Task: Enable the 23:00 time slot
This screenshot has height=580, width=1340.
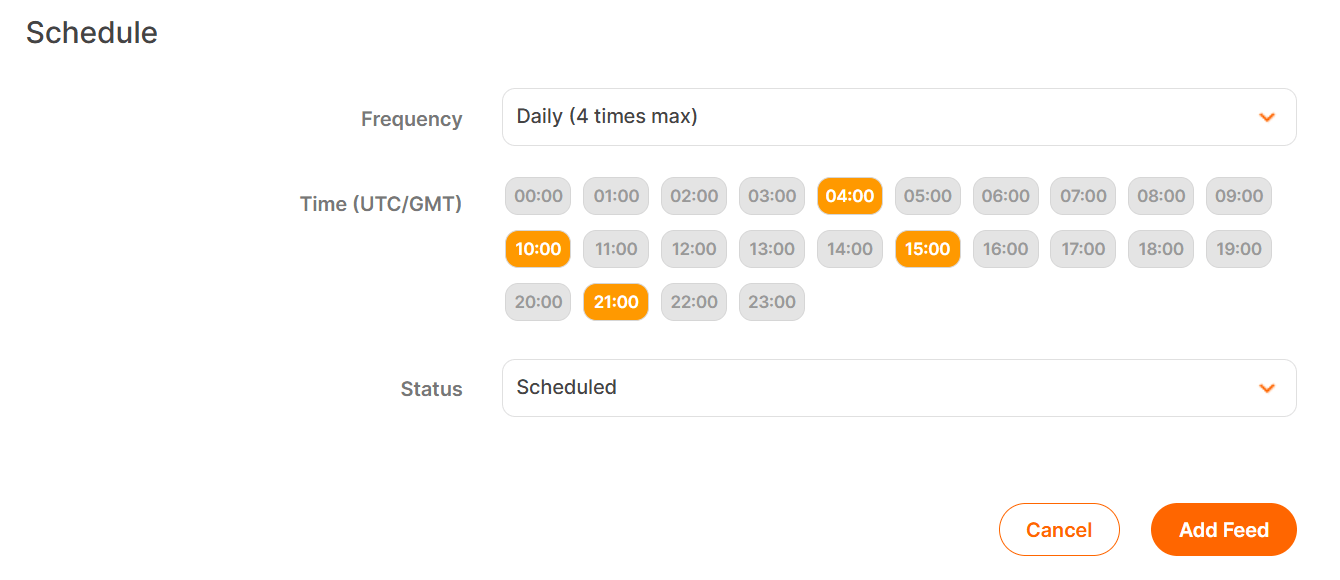Action: 771,301
